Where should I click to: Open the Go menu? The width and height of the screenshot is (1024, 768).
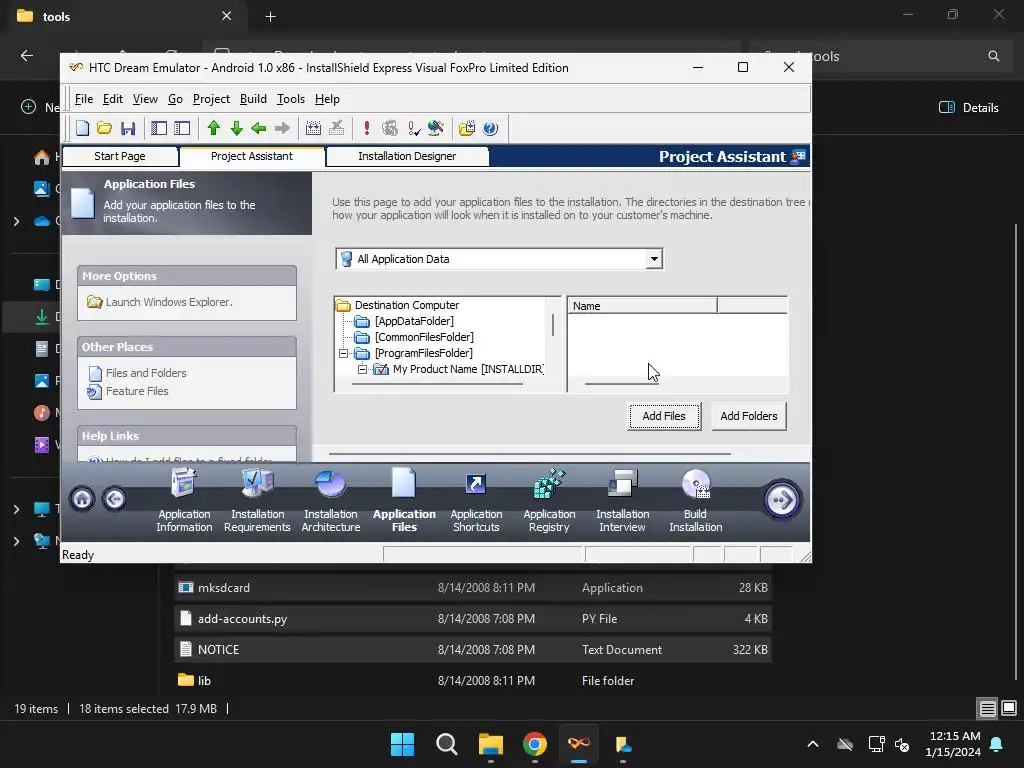[175, 99]
